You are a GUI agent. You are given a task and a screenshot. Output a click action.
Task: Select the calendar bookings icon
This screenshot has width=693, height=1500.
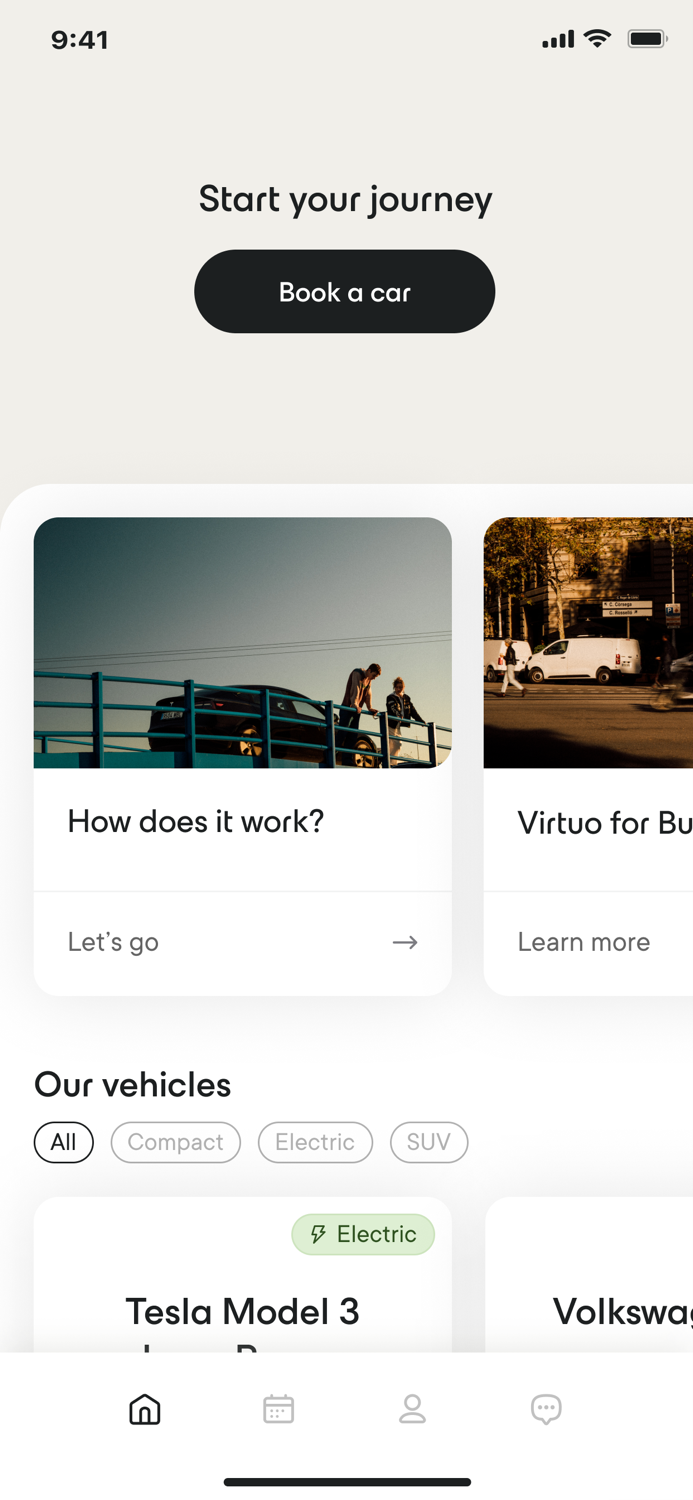click(278, 1409)
